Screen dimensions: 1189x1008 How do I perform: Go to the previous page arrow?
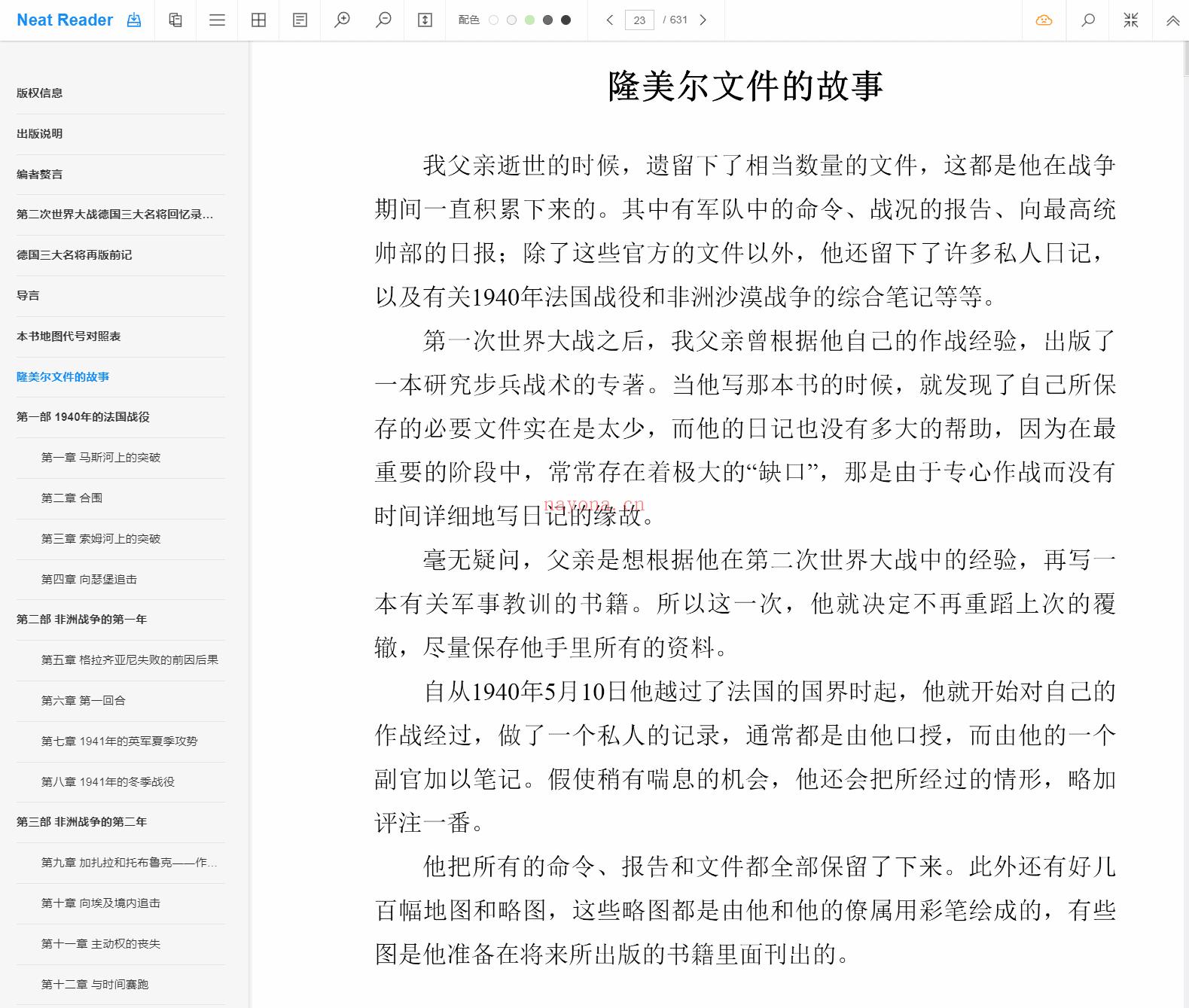610,20
